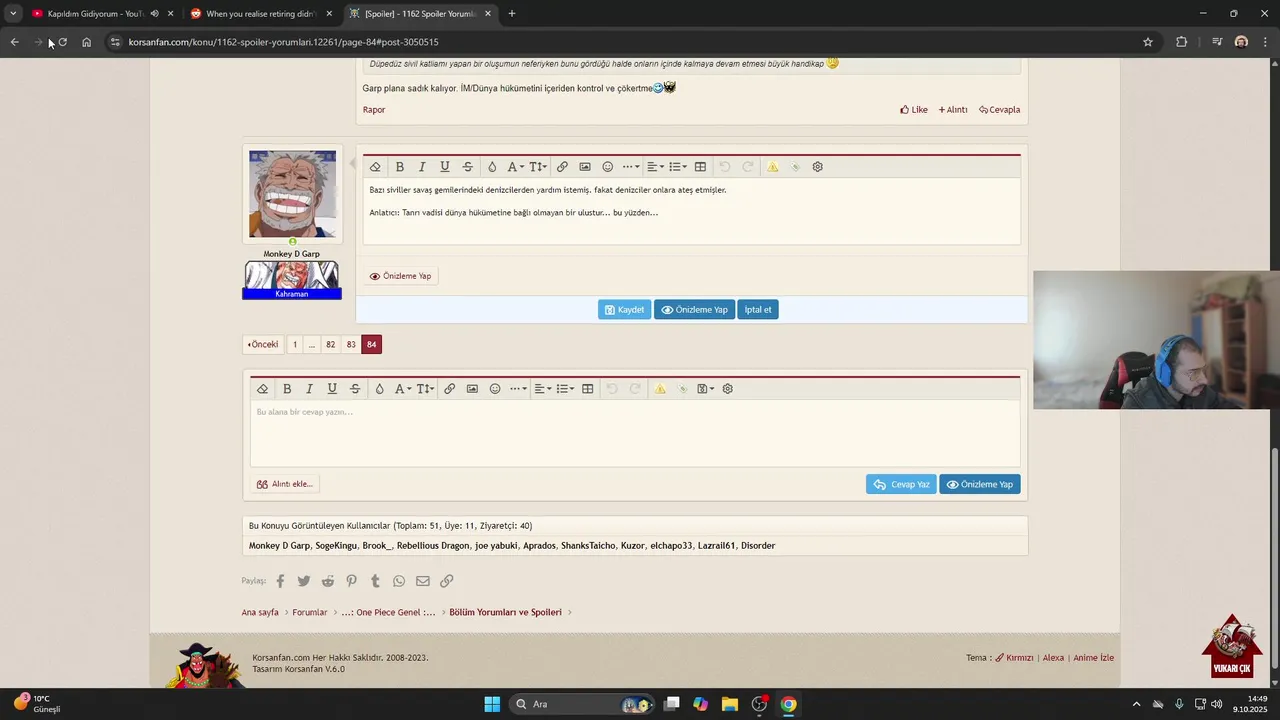Screen dimensions: 1280x720
Task: Open Windows Start menu on taskbar
Action: pos(492,704)
